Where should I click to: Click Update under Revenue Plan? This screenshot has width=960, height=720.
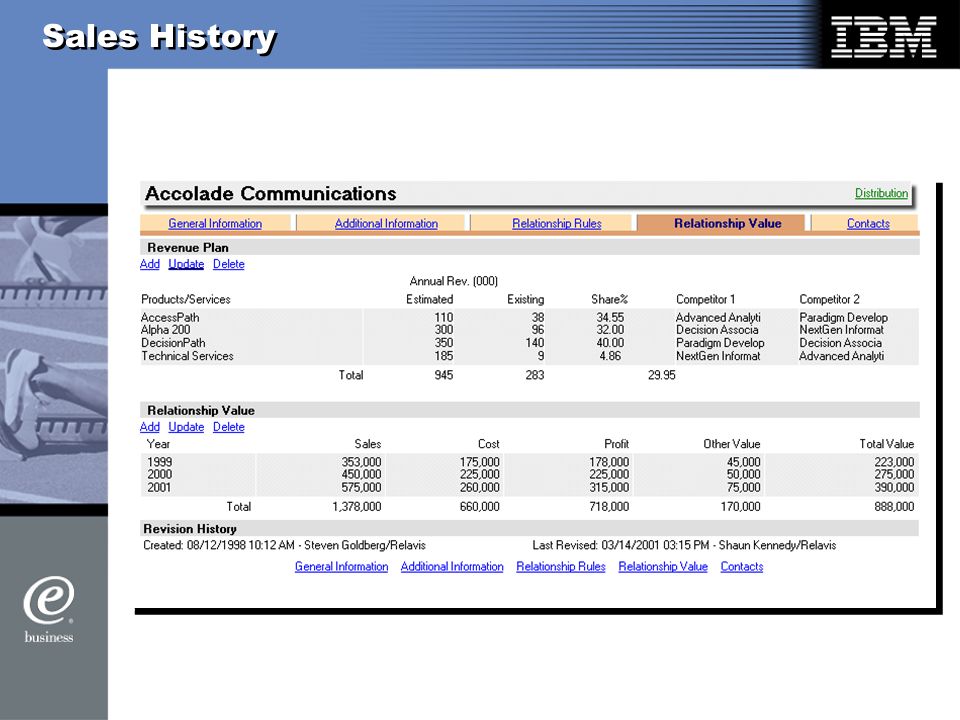tap(186, 264)
